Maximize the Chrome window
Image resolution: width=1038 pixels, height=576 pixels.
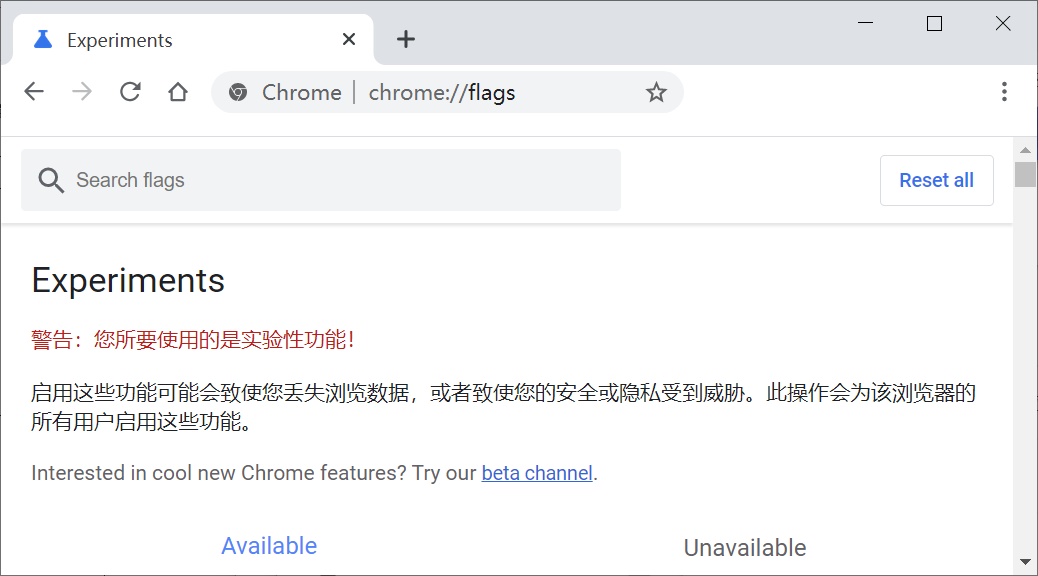coord(934,24)
